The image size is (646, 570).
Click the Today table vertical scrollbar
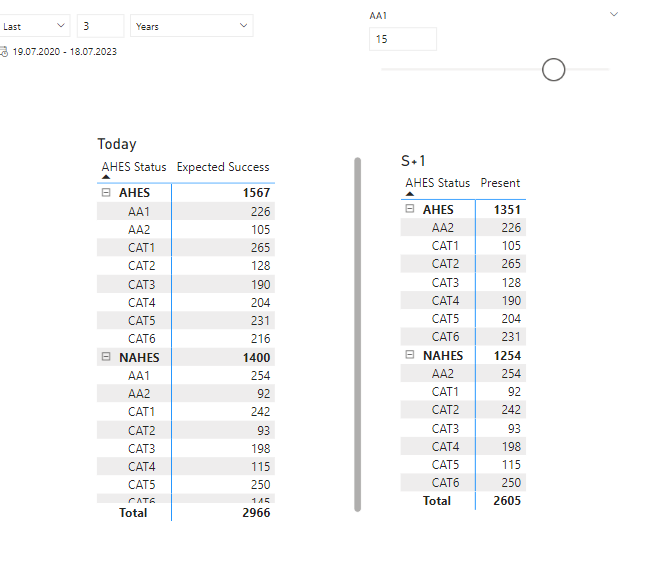357,334
